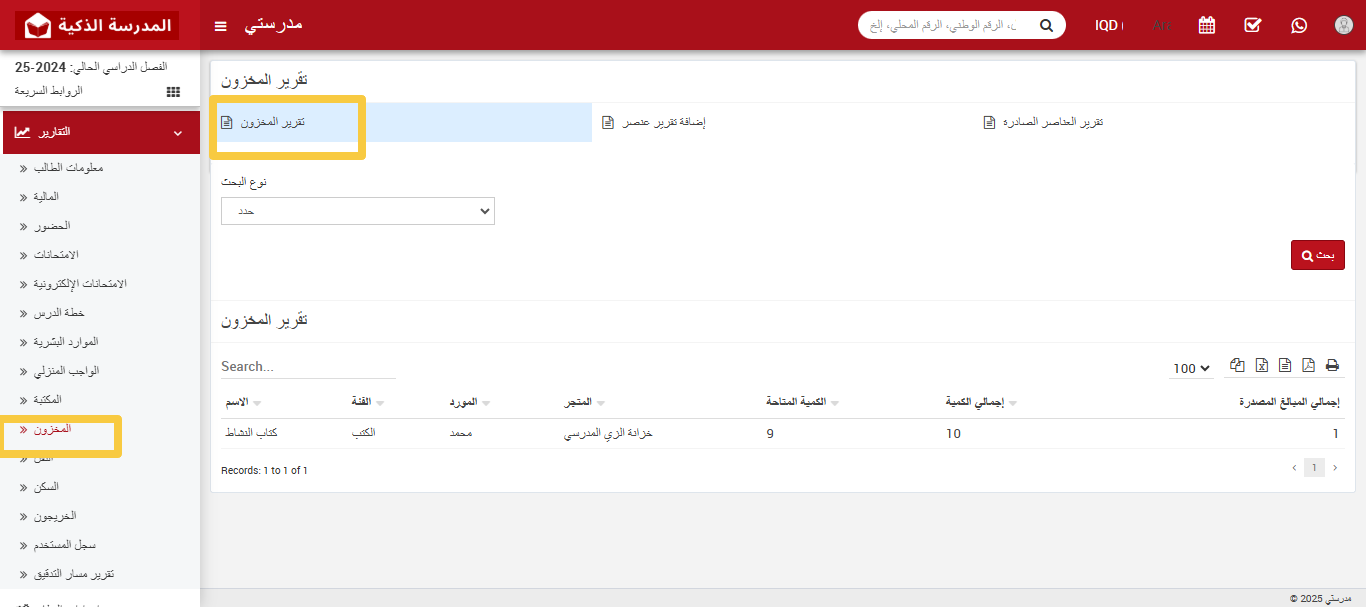
Task: Sort table by الاسم column
Action: (x=238, y=402)
